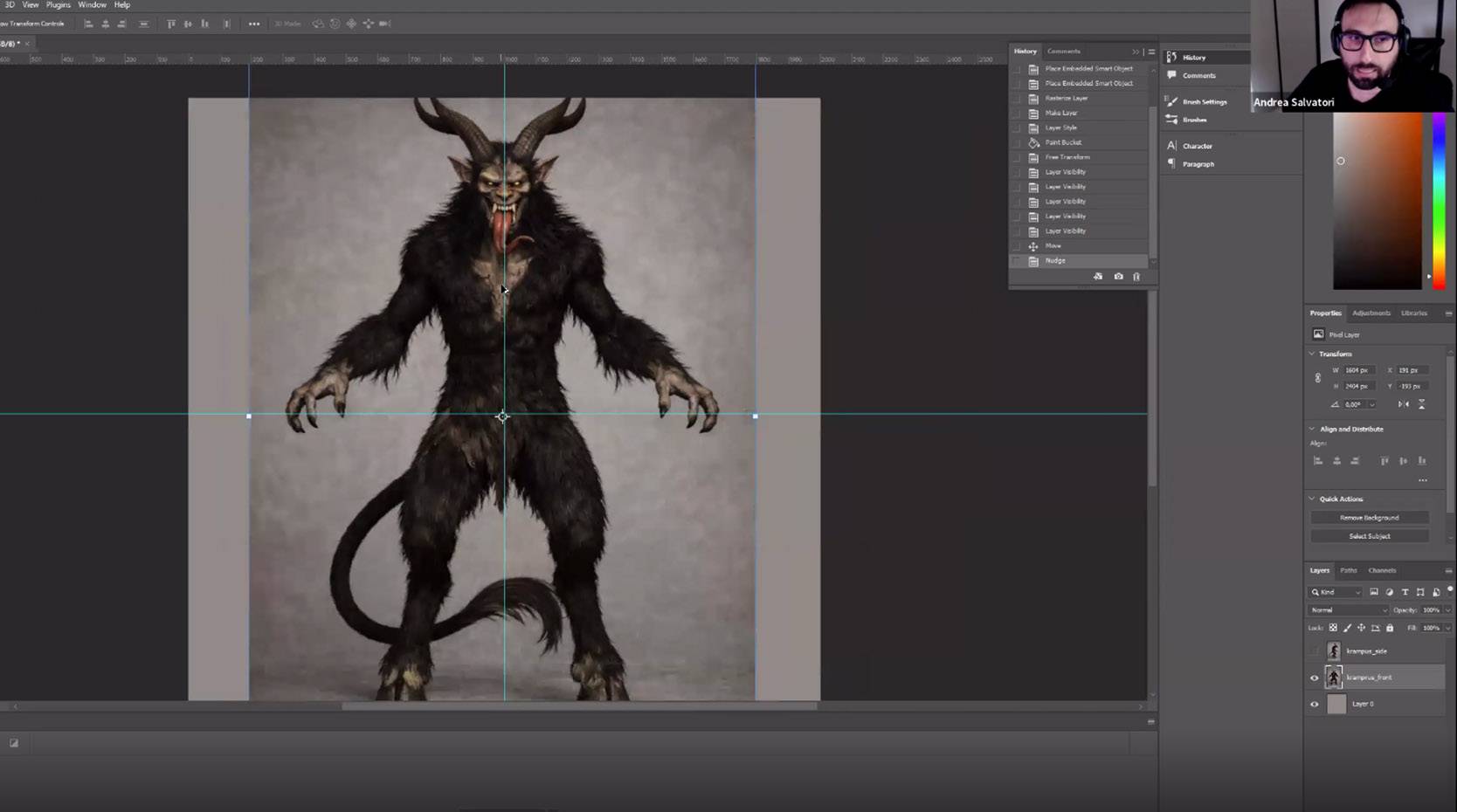Create new snapshot with camera icon
The image size is (1457, 812).
[x=1118, y=277]
